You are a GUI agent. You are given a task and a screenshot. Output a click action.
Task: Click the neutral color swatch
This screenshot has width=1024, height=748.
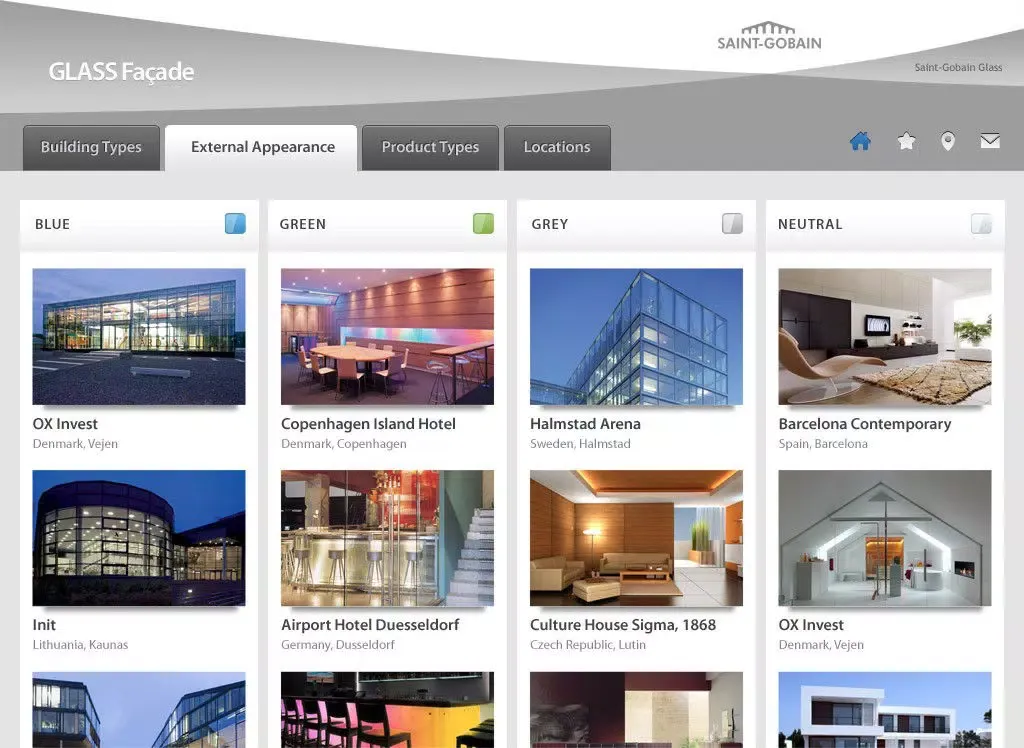[x=981, y=223]
